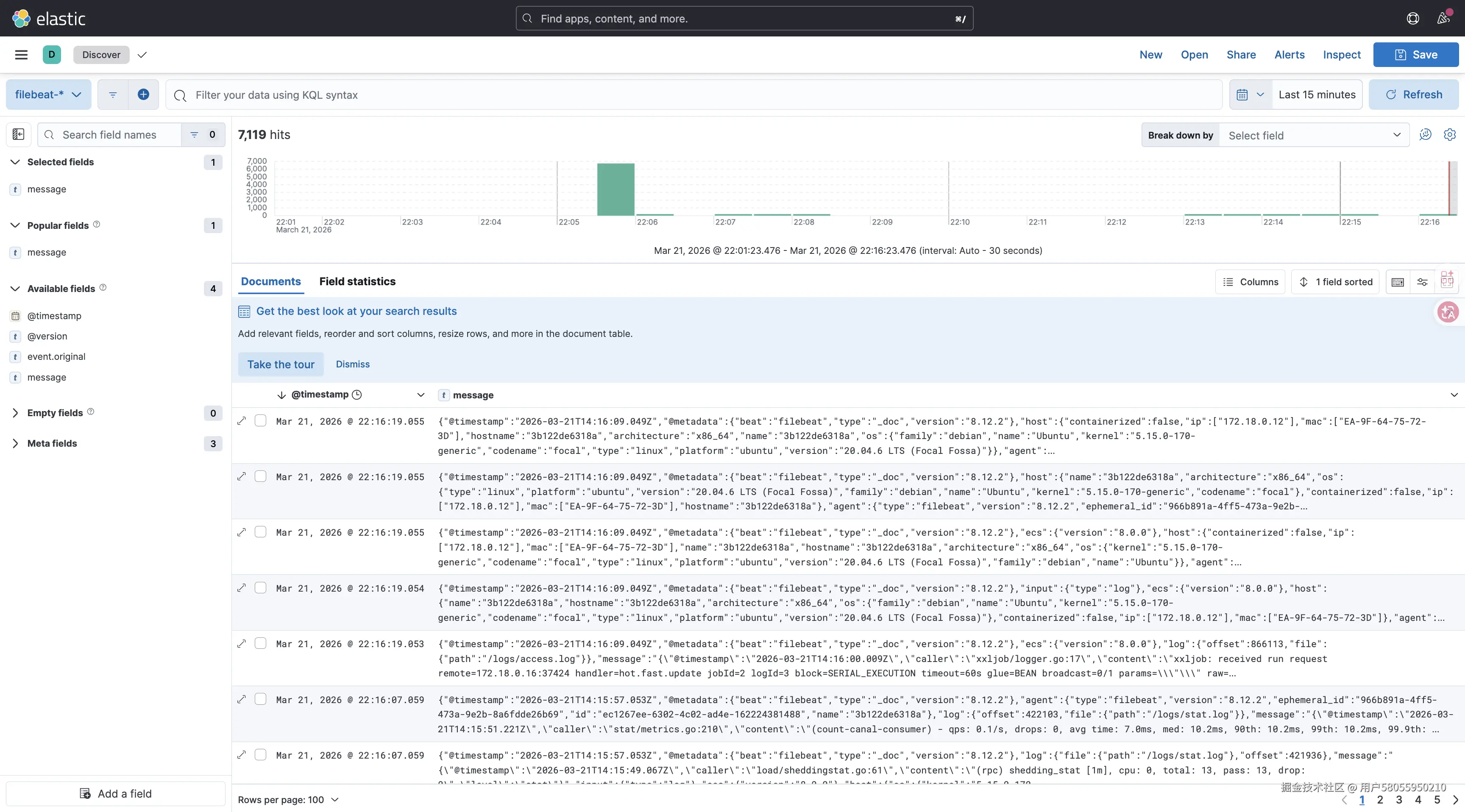This screenshot has width=1465, height=812.
Task: Open the hamburger navigation menu
Action: (x=21, y=55)
